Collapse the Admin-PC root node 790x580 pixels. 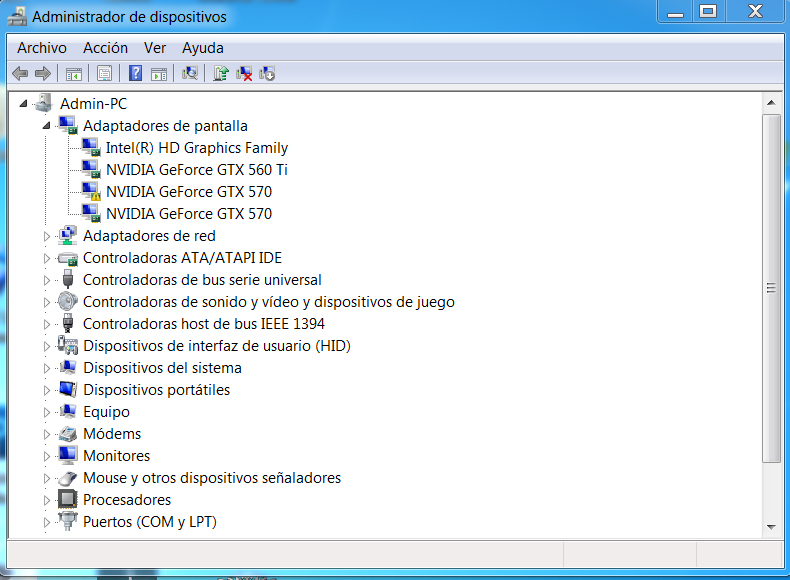pyautogui.click(x=23, y=104)
